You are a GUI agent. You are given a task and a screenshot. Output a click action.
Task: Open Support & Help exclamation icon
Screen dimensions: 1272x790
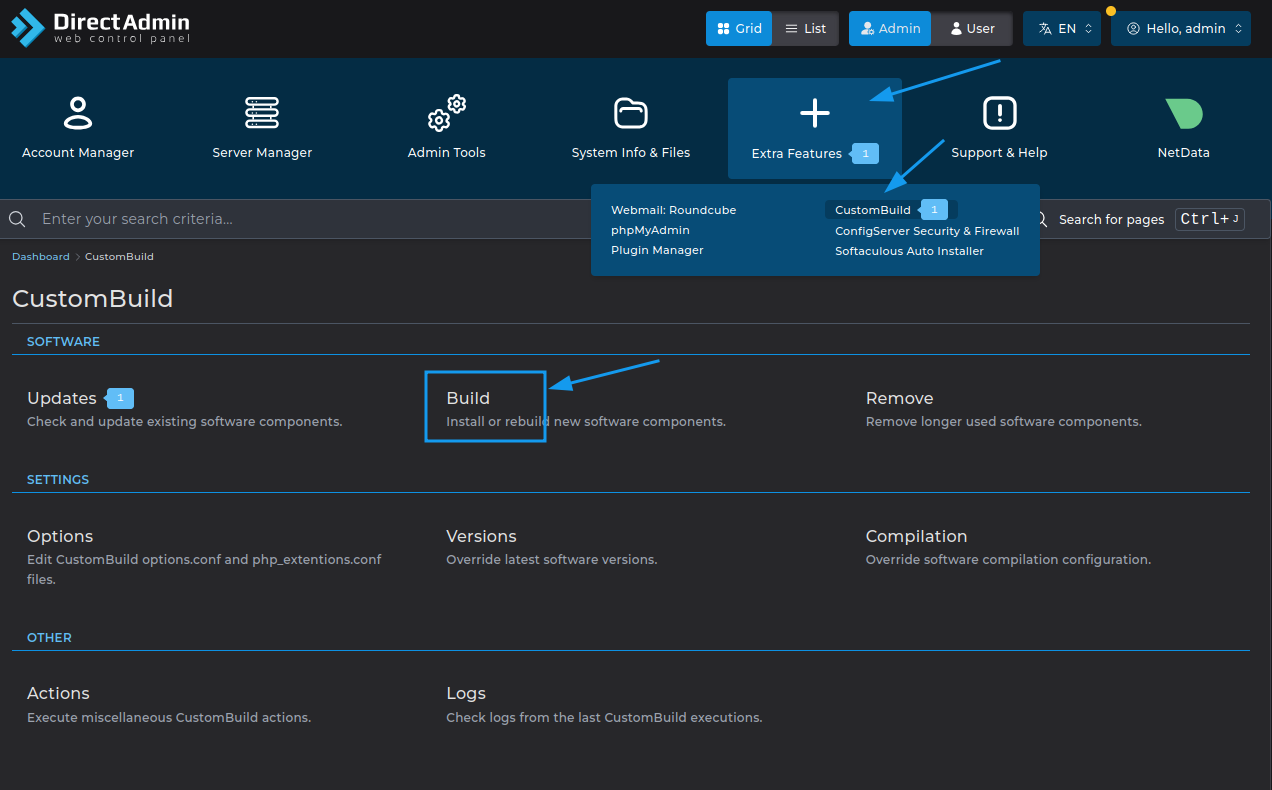pos(999,113)
